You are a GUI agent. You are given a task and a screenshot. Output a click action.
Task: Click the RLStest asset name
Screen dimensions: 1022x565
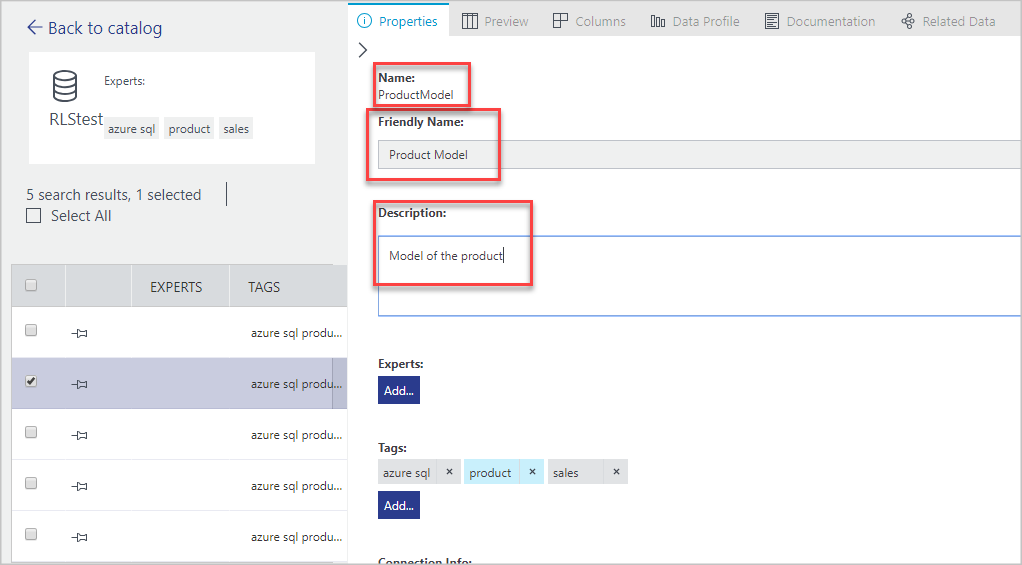(76, 119)
